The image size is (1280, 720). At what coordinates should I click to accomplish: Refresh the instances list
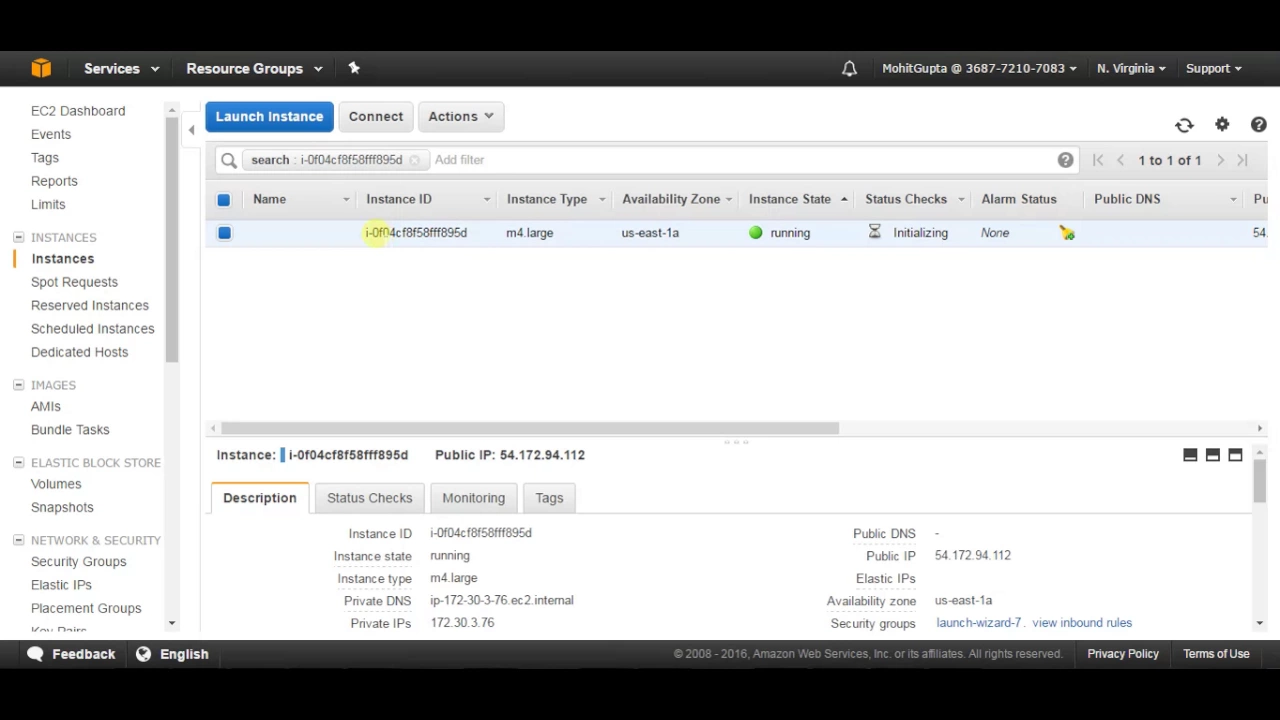[x=1184, y=125]
